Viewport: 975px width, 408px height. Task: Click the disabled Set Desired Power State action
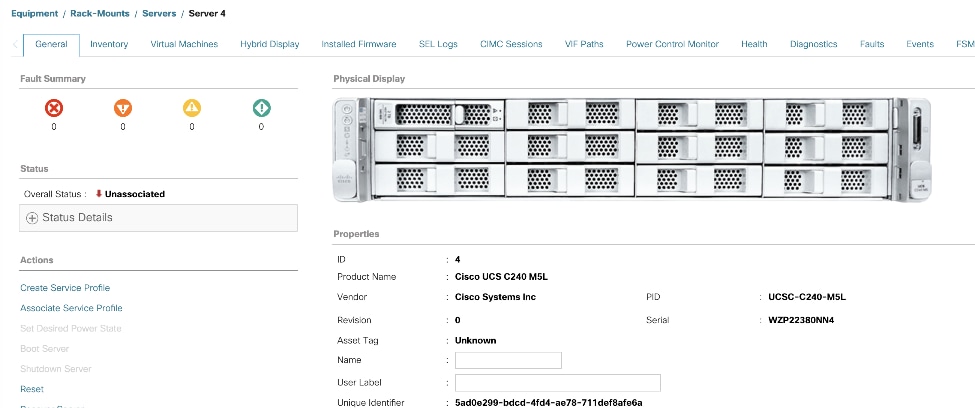71,328
